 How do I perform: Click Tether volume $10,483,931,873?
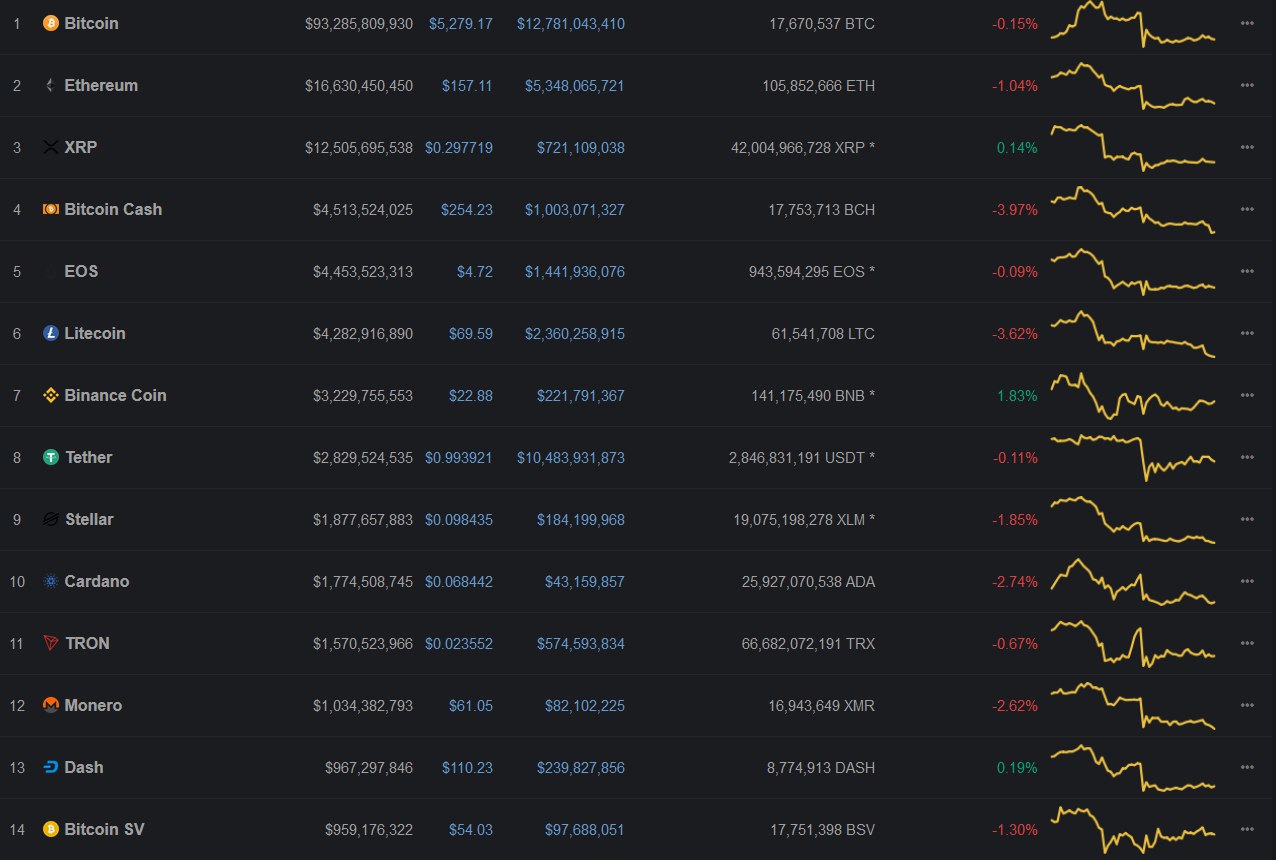pos(571,457)
